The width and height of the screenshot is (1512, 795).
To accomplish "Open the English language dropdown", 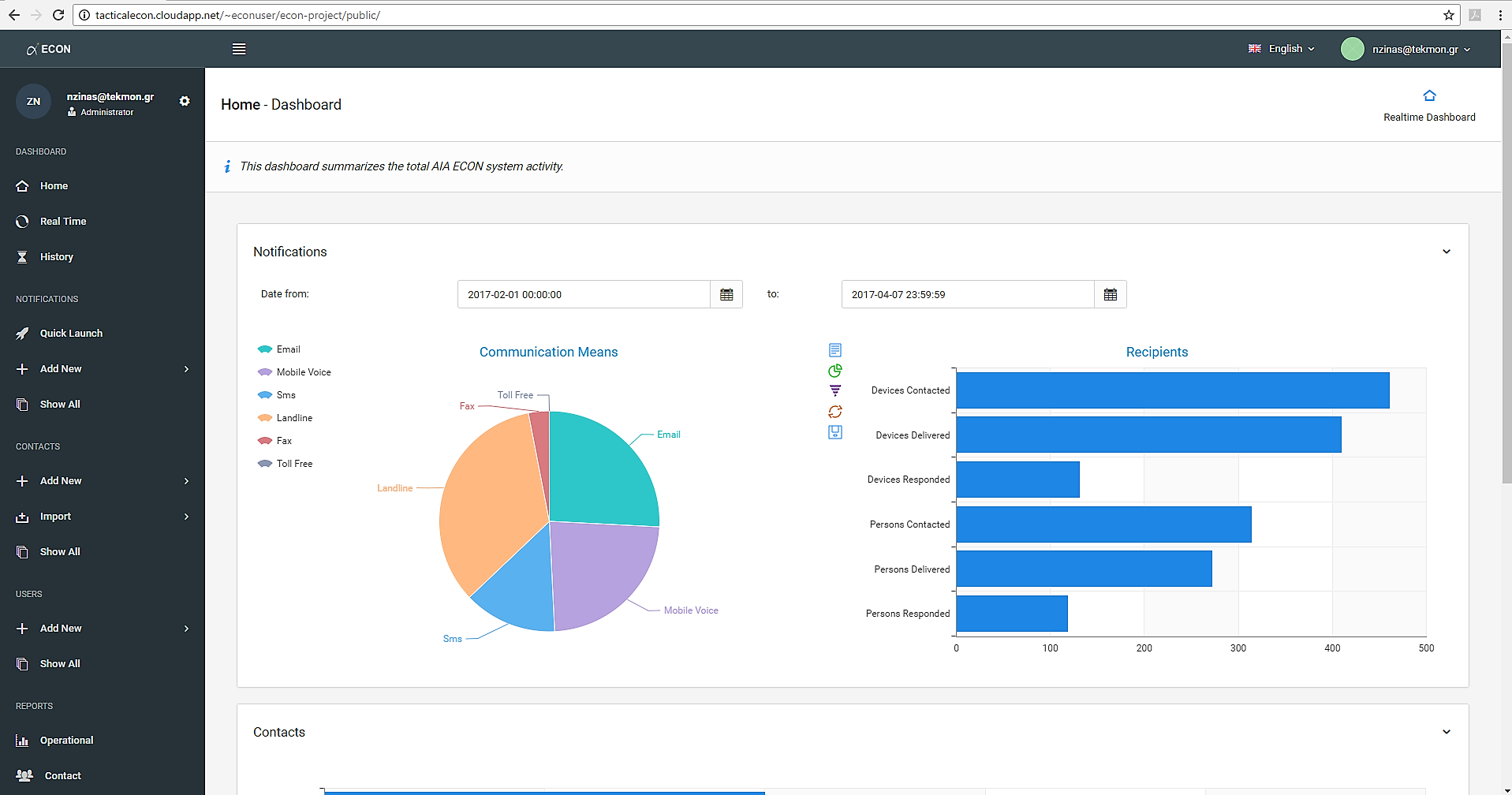I will coord(1282,49).
